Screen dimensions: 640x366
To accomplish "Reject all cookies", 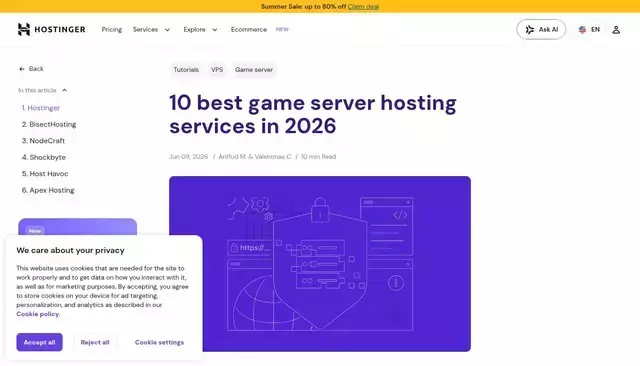I will pyautogui.click(x=95, y=342).
